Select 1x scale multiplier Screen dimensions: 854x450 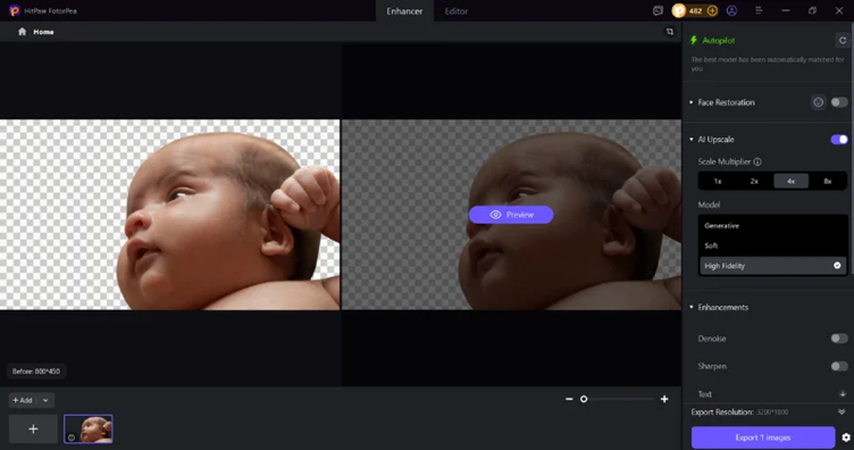tap(718, 181)
